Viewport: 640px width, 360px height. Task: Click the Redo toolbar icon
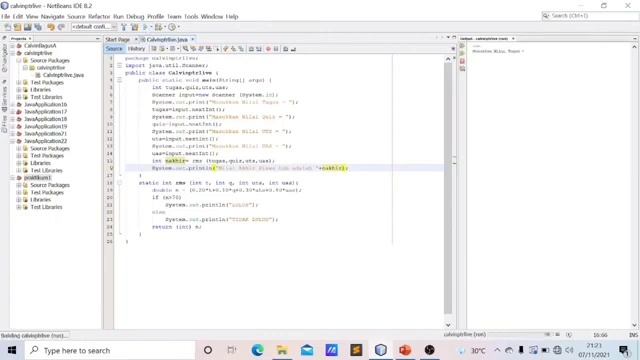[61, 27]
